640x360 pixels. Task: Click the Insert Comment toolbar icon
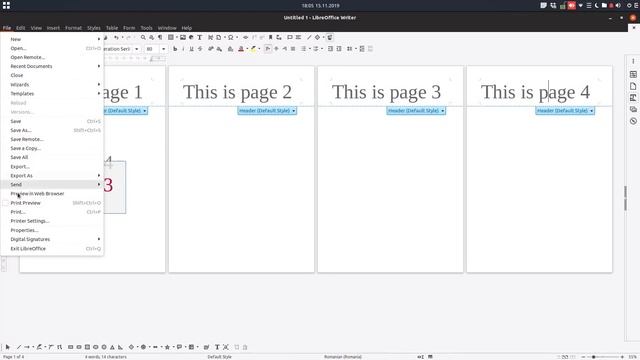[x=290, y=37]
